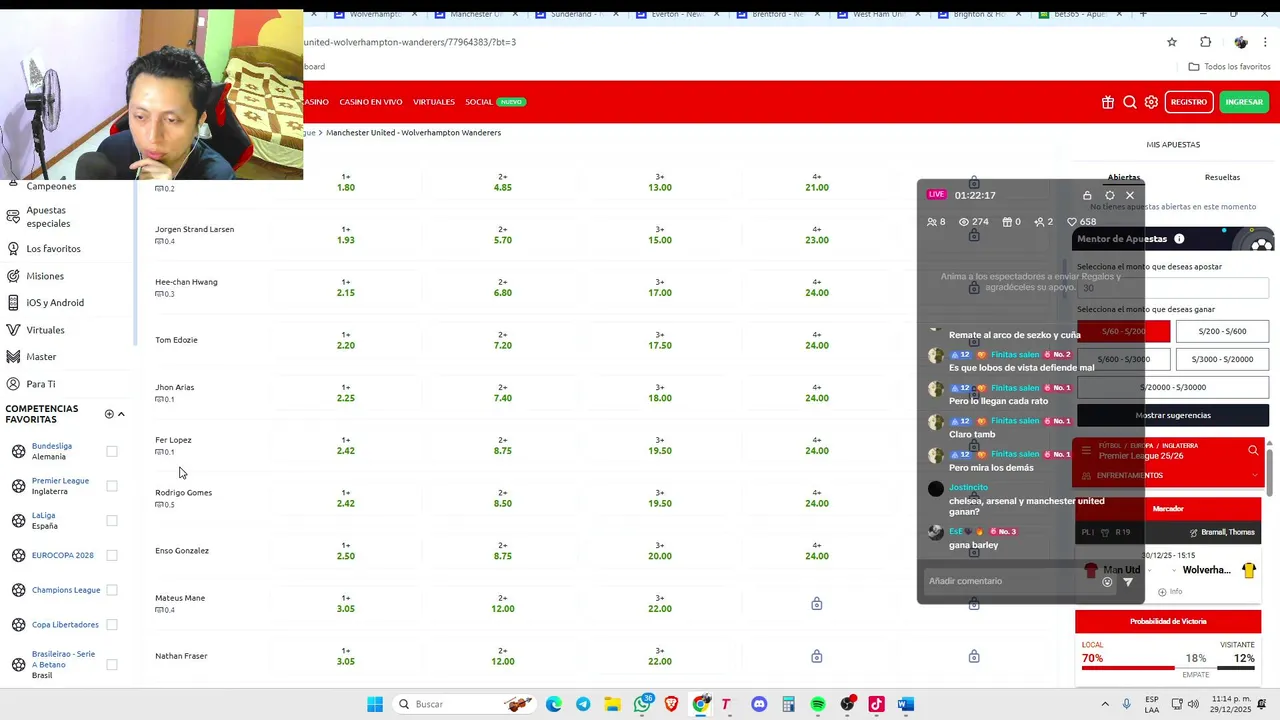Viewport: 1280px width, 720px height.
Task: Click the REGISTRO button
Action: [1189, 102]
